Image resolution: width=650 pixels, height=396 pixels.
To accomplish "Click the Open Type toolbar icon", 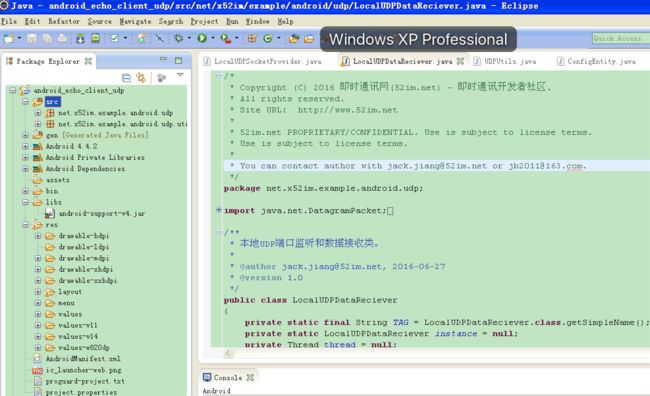I will [294, 39].
